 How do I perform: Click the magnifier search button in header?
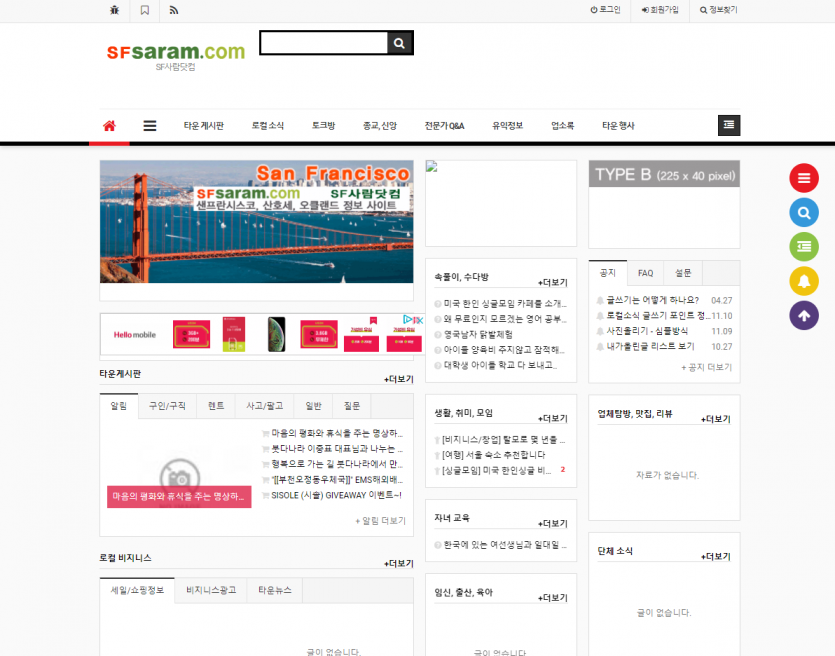pos(399,43)
